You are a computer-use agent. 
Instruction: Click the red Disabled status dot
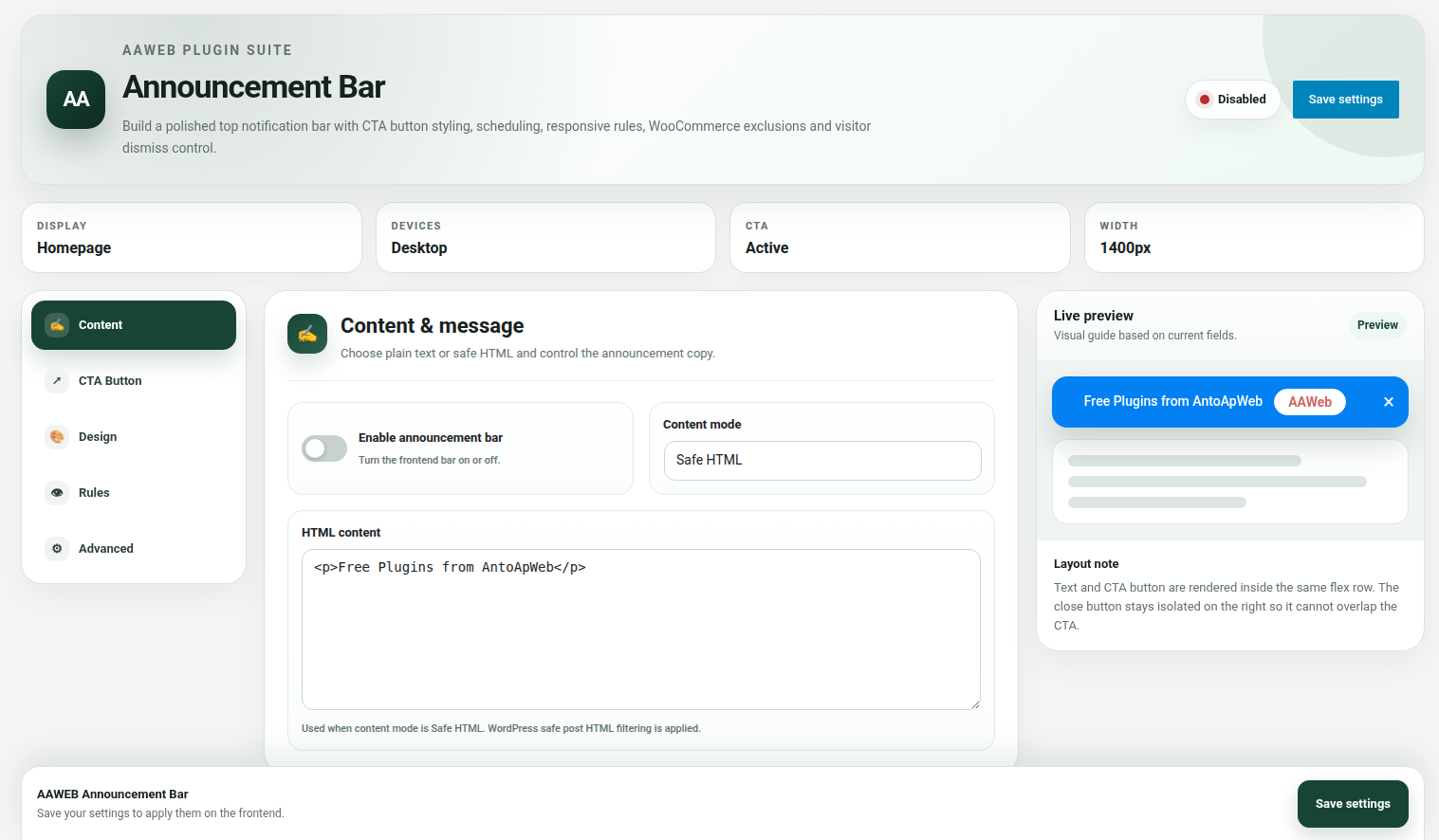tap(1205, 100)
